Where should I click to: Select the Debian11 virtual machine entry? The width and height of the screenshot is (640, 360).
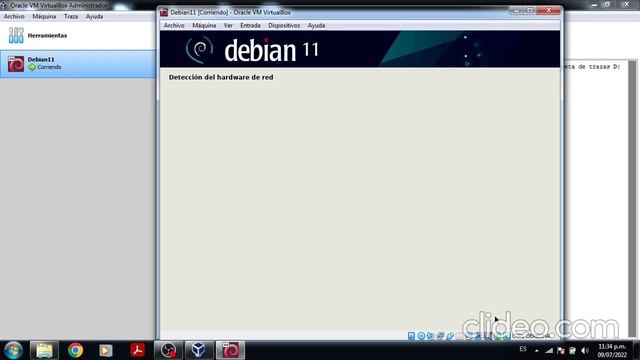coord(78,64)
